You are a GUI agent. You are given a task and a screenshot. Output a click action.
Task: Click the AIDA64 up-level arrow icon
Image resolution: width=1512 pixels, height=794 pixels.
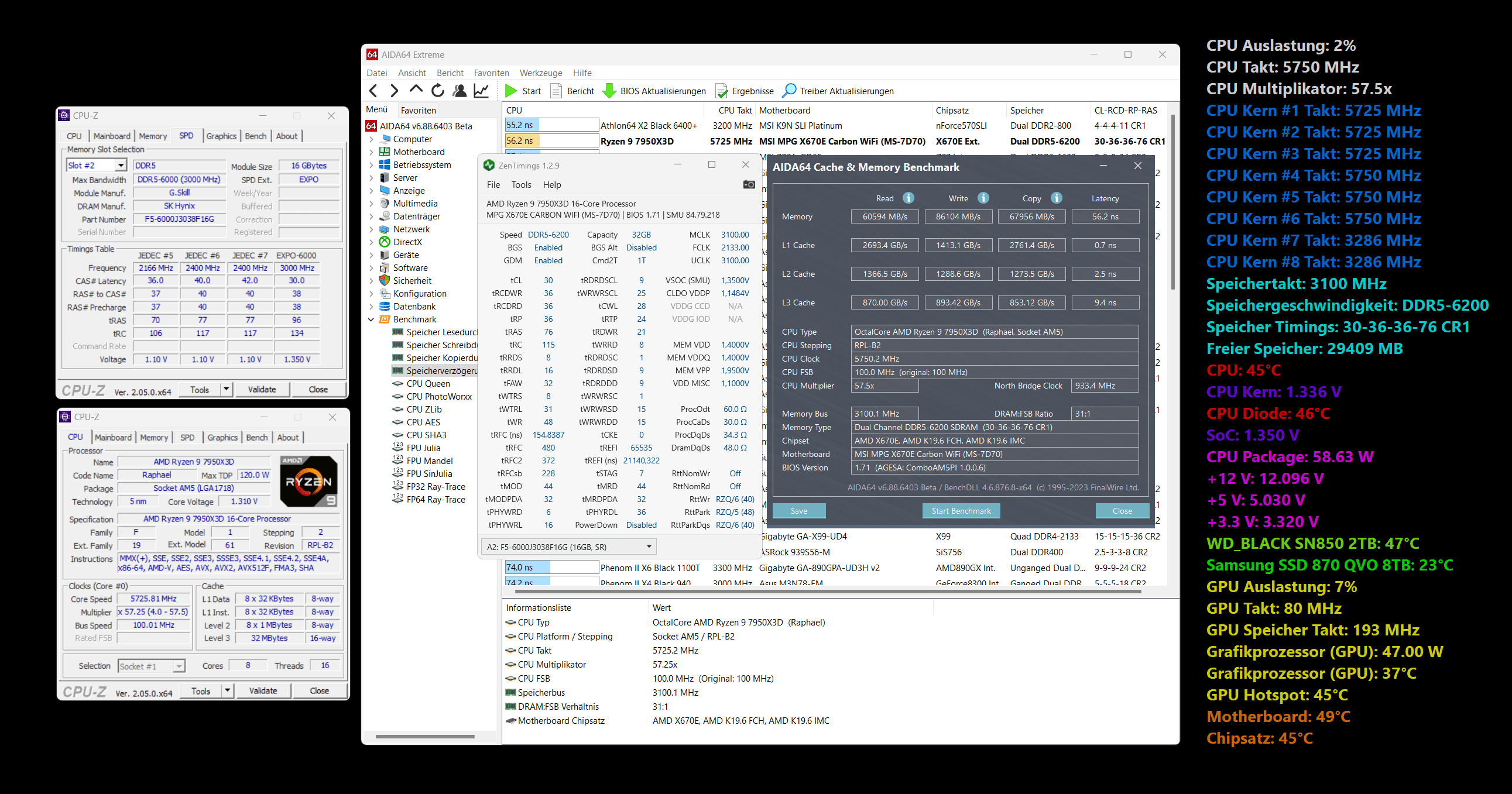point(416,89)
